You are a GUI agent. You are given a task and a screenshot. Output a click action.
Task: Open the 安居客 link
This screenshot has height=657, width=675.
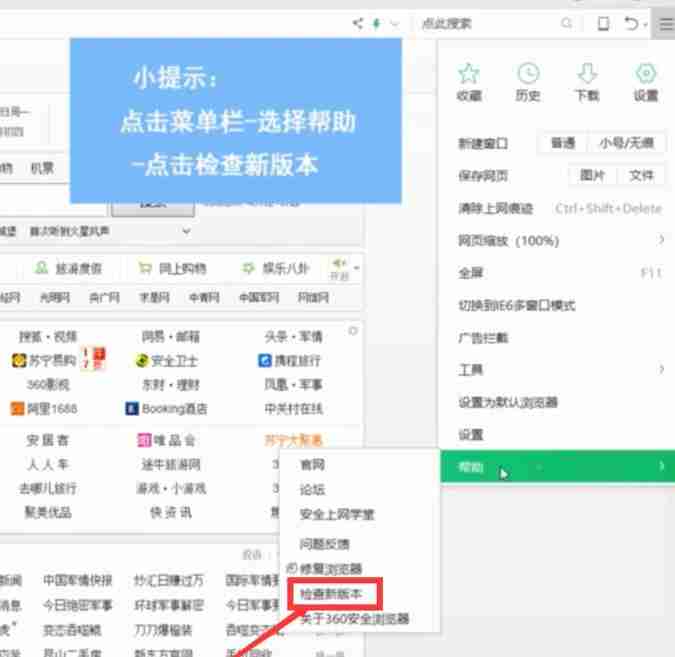47,440
